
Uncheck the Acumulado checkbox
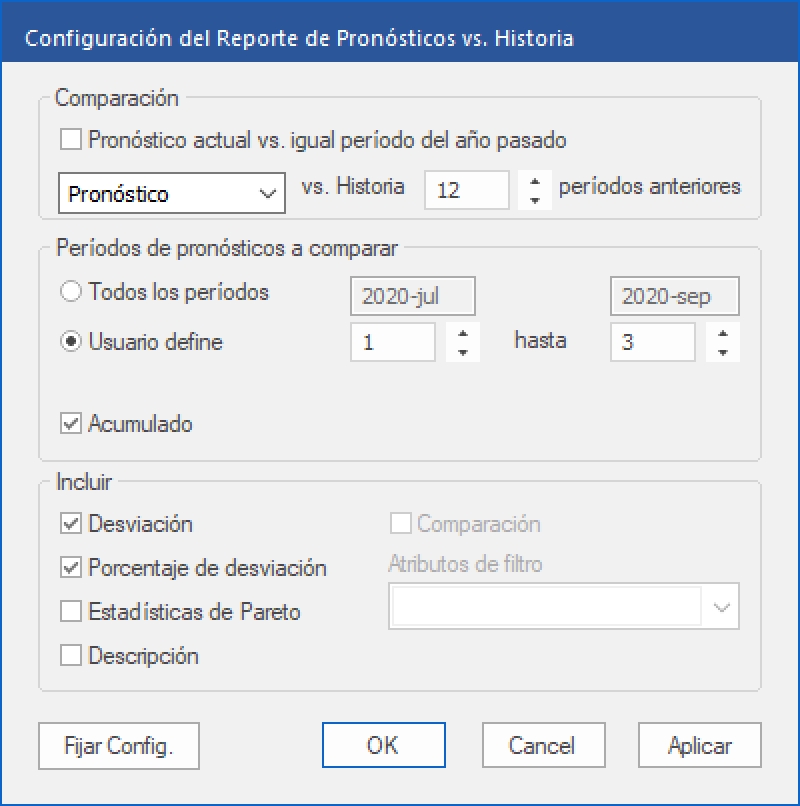tap(71, 424)
